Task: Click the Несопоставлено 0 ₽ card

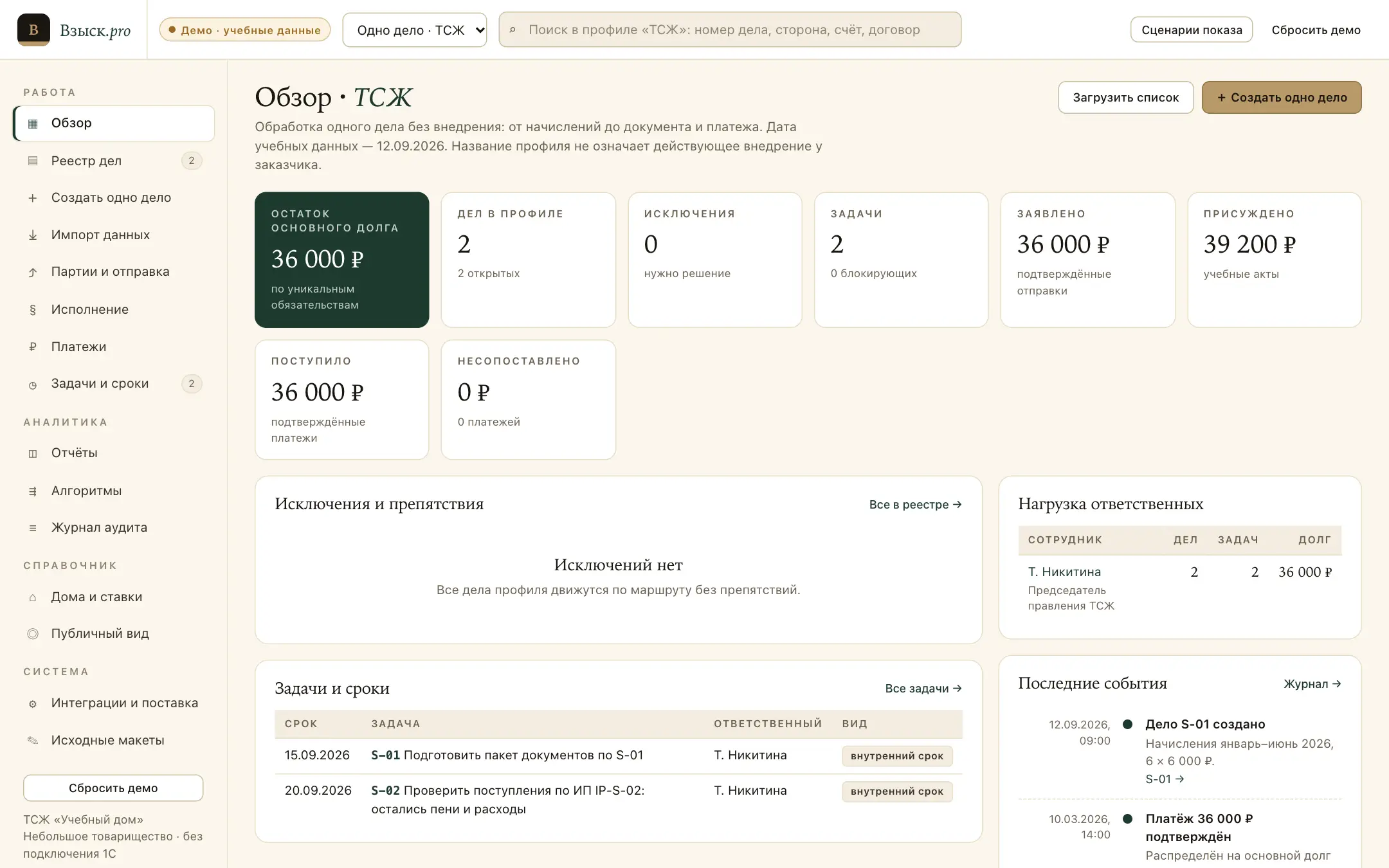Action: point(528,399)
